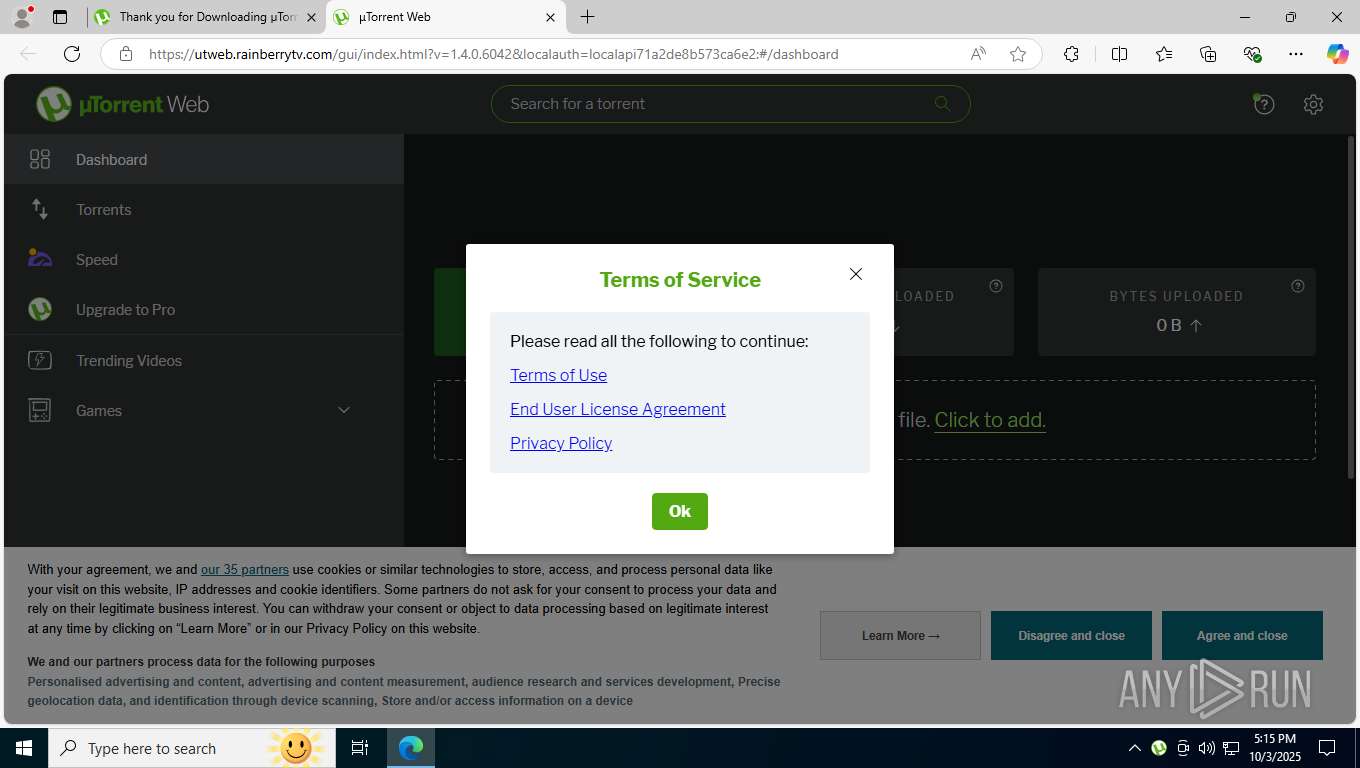Refresh the browser page
The width and height of the screenshot is (1360, 768).
72,54
